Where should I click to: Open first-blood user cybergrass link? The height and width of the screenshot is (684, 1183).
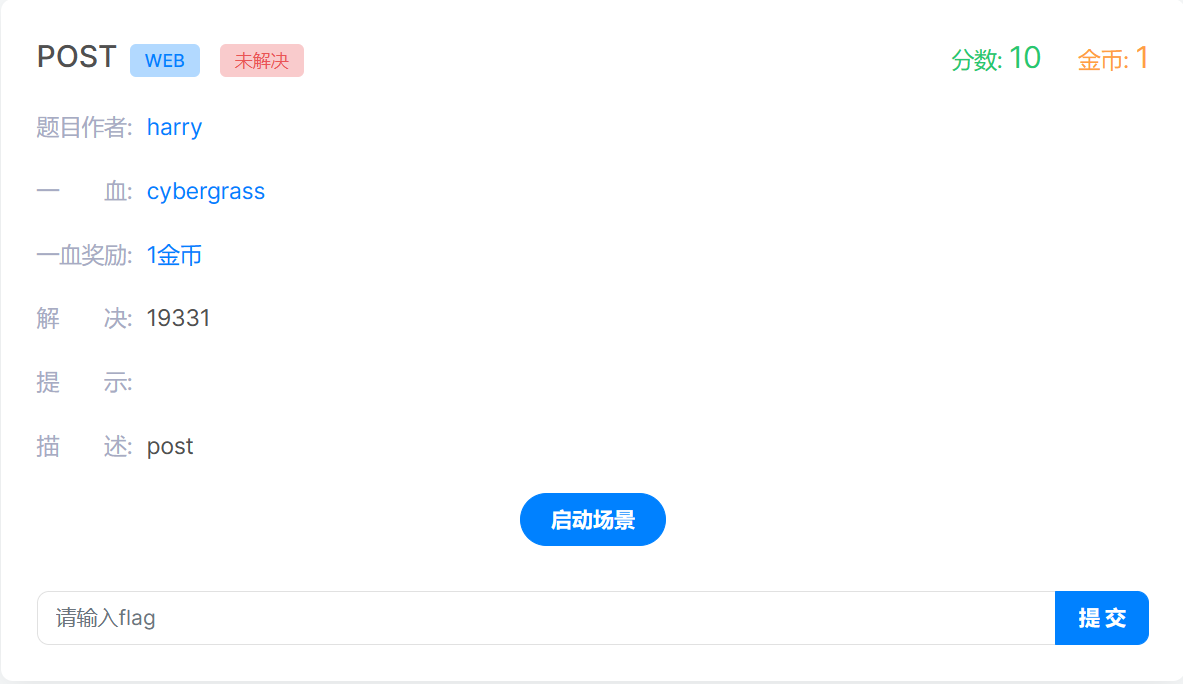click(x=205, y=192)
